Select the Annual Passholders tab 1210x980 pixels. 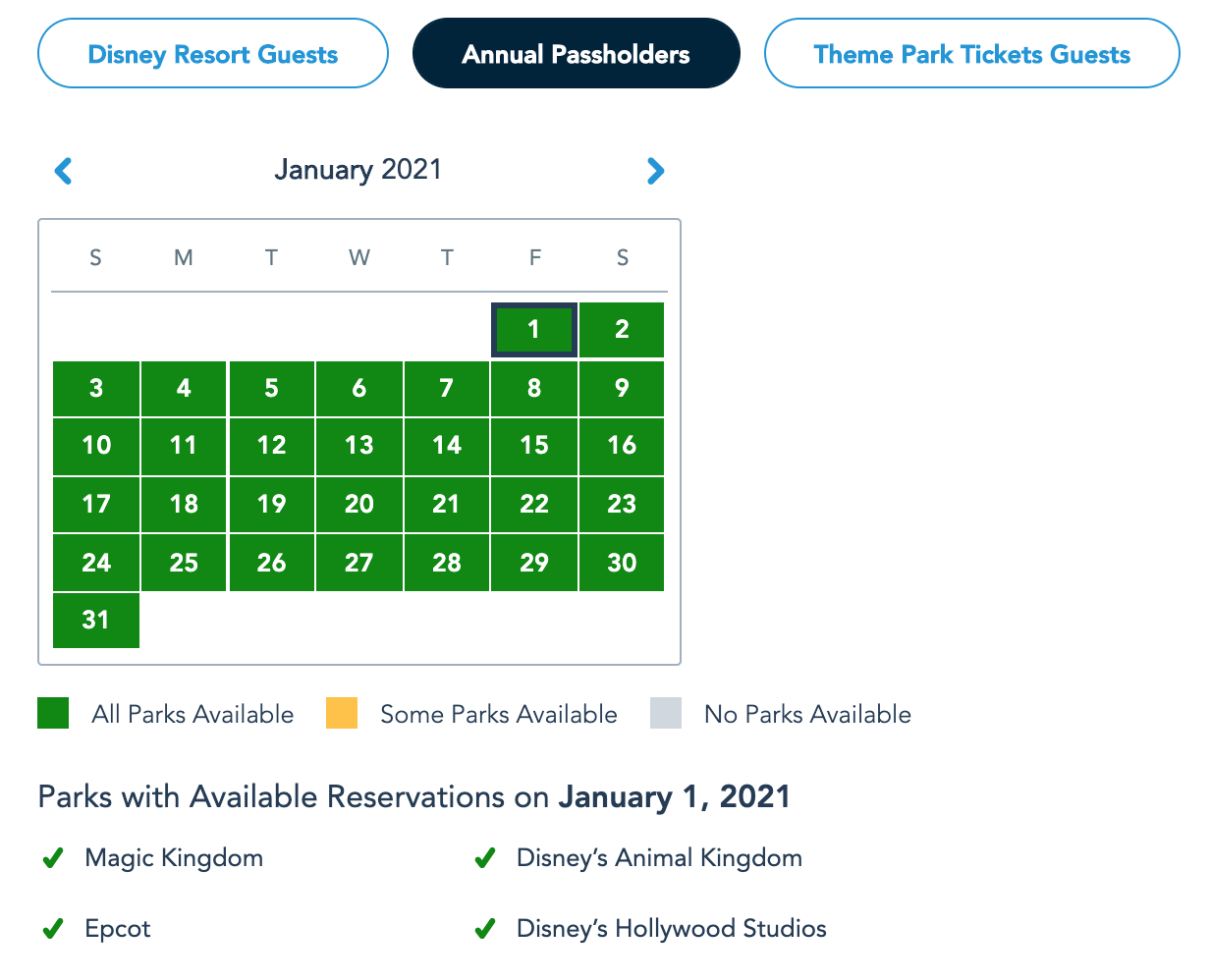[576, 54]
